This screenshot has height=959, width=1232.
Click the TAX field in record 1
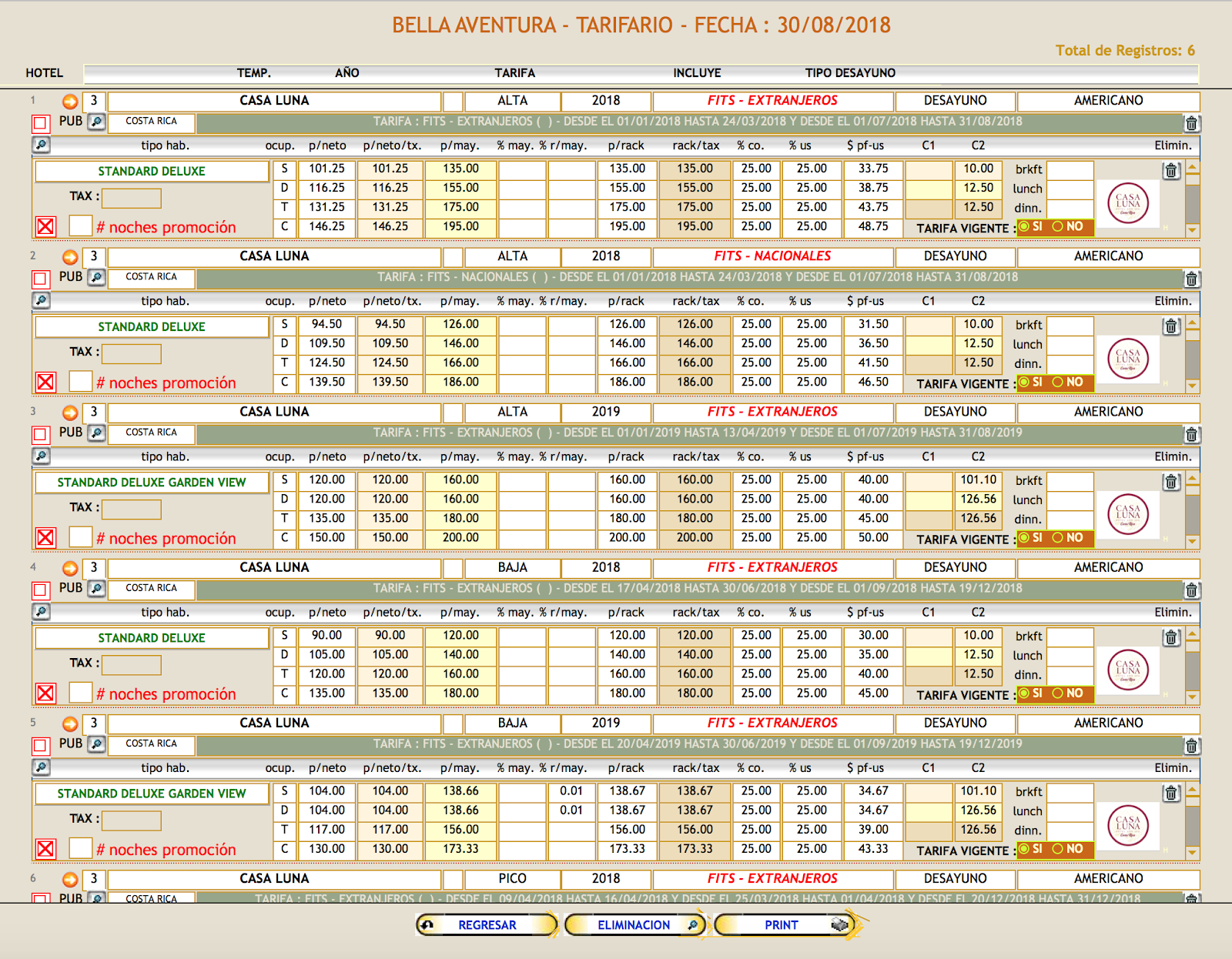pyautogui.click(x=132, y=198)
